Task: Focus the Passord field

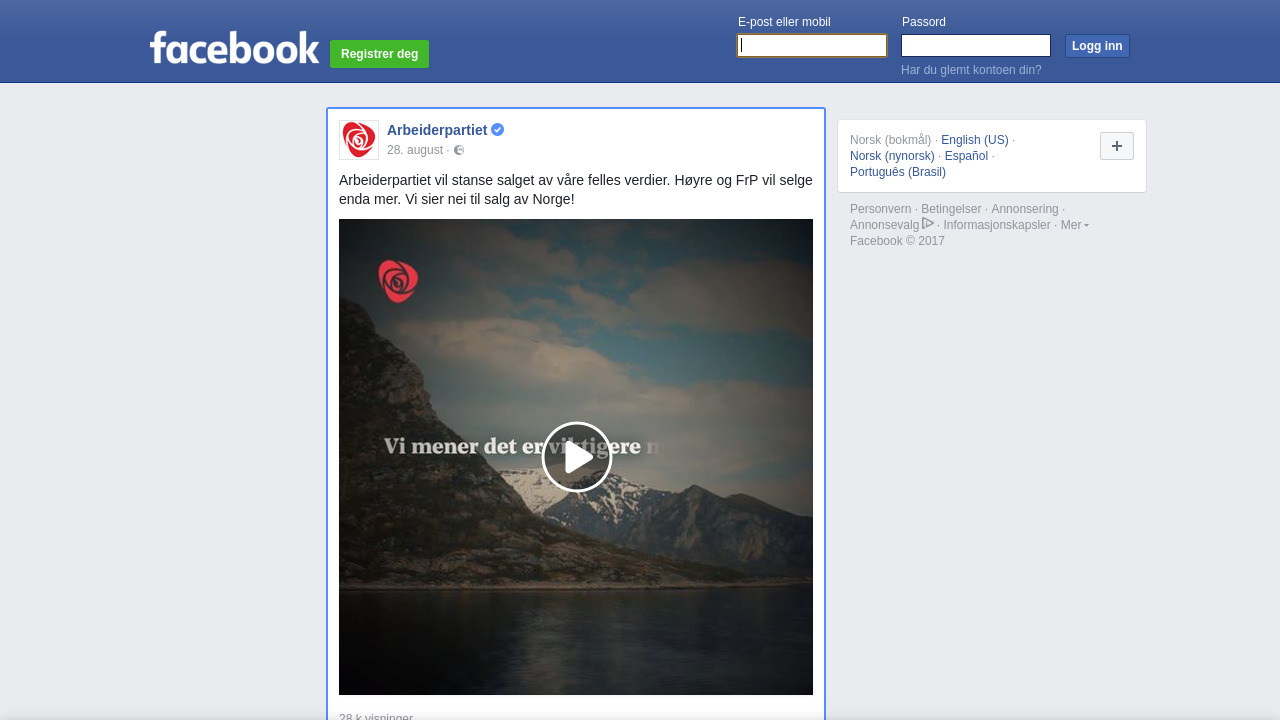Action: 976,45
